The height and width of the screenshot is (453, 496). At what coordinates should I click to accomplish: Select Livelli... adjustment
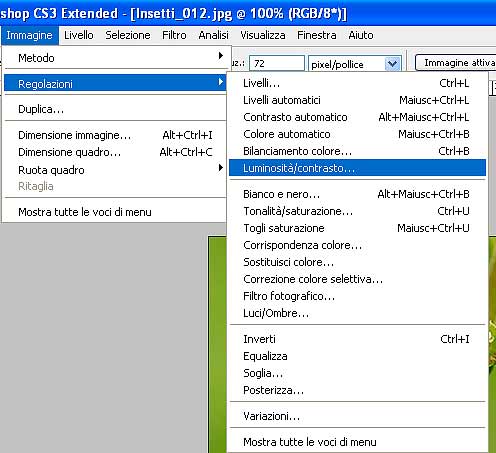tap(357, 83)
